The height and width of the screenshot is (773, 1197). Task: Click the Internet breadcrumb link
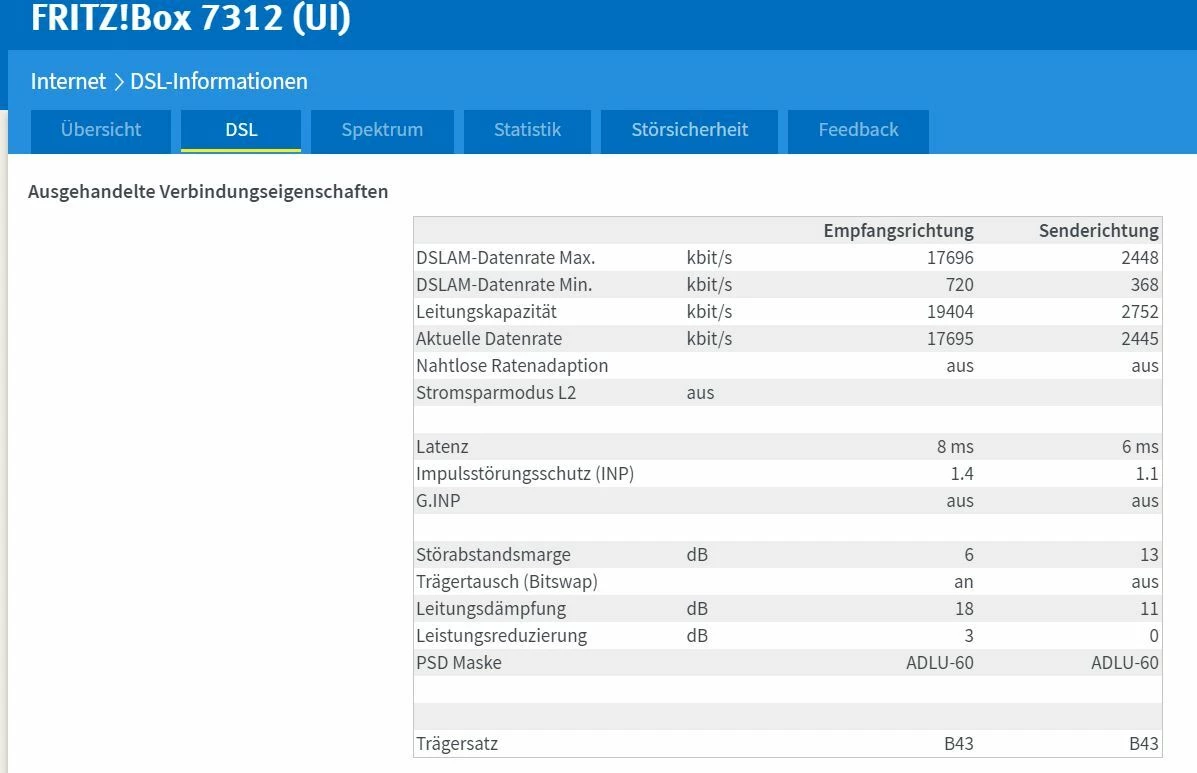coord(68,81)
